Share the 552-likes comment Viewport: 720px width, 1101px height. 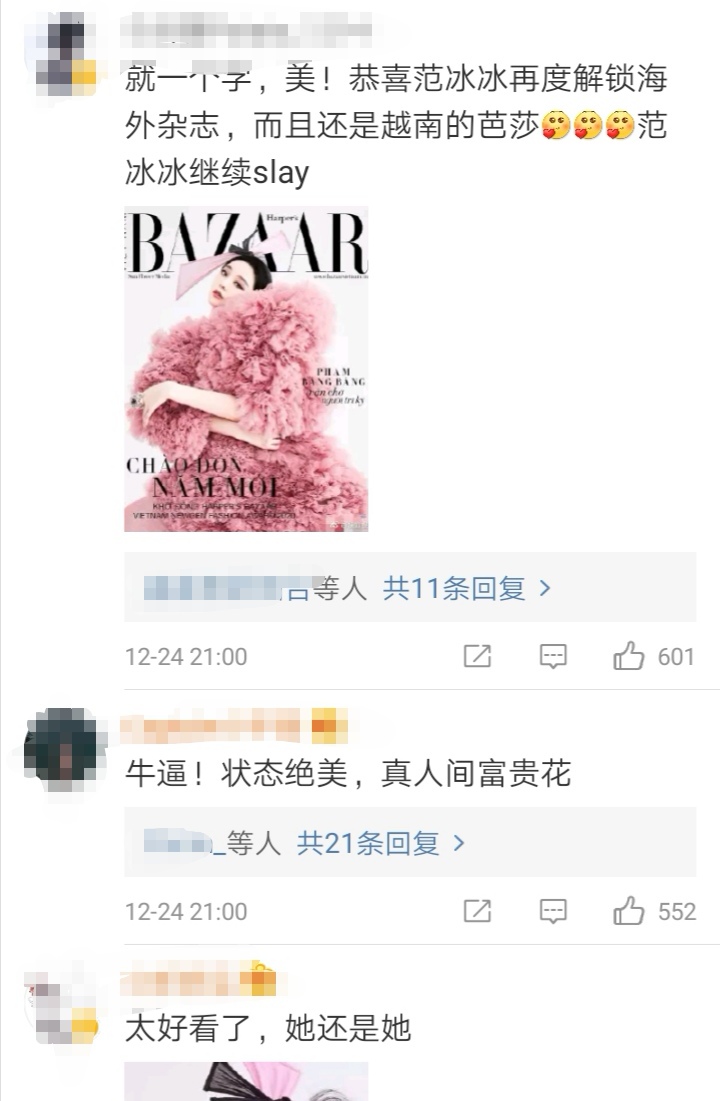(478, 911)
